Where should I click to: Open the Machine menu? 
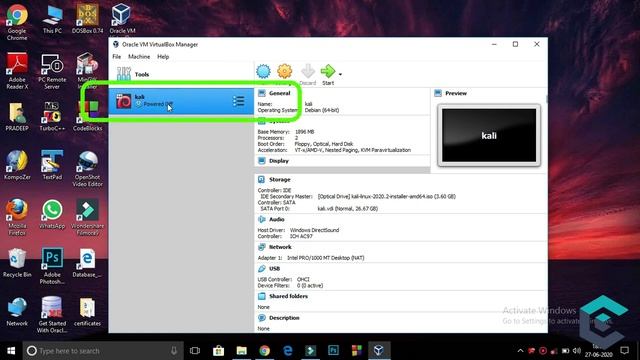pyautogui.click(x=139, y=57)
